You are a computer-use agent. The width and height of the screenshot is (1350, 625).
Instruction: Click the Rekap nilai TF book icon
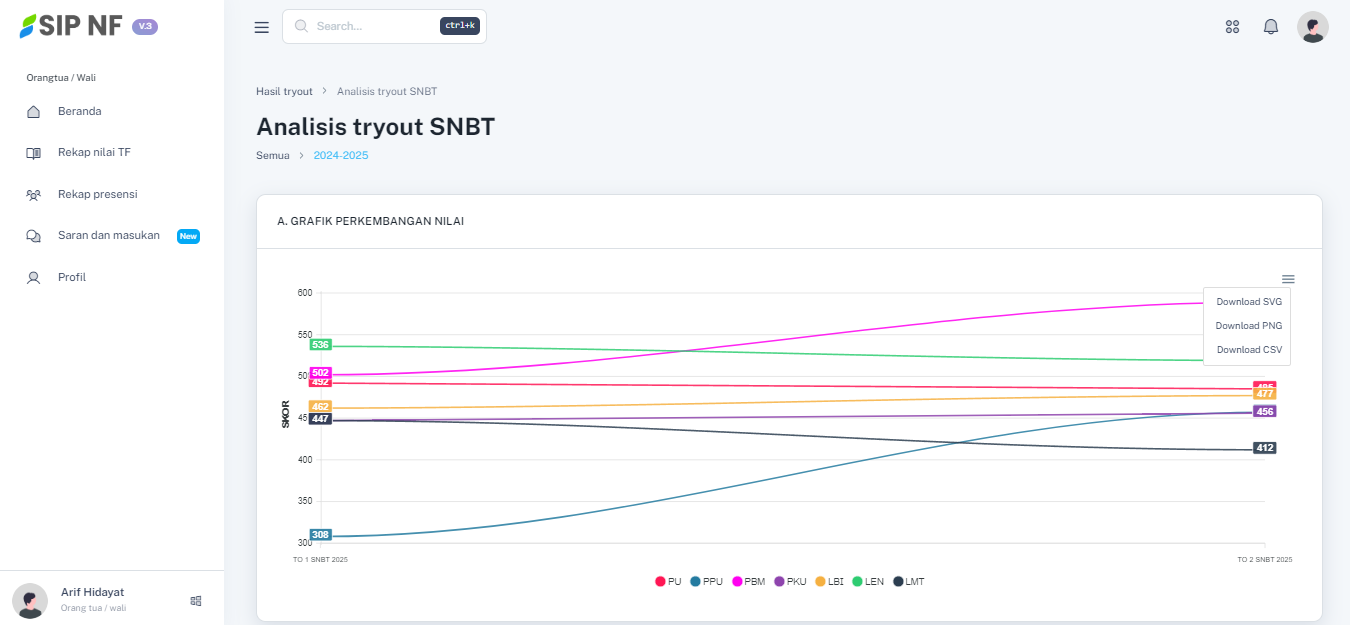(34, 153)
